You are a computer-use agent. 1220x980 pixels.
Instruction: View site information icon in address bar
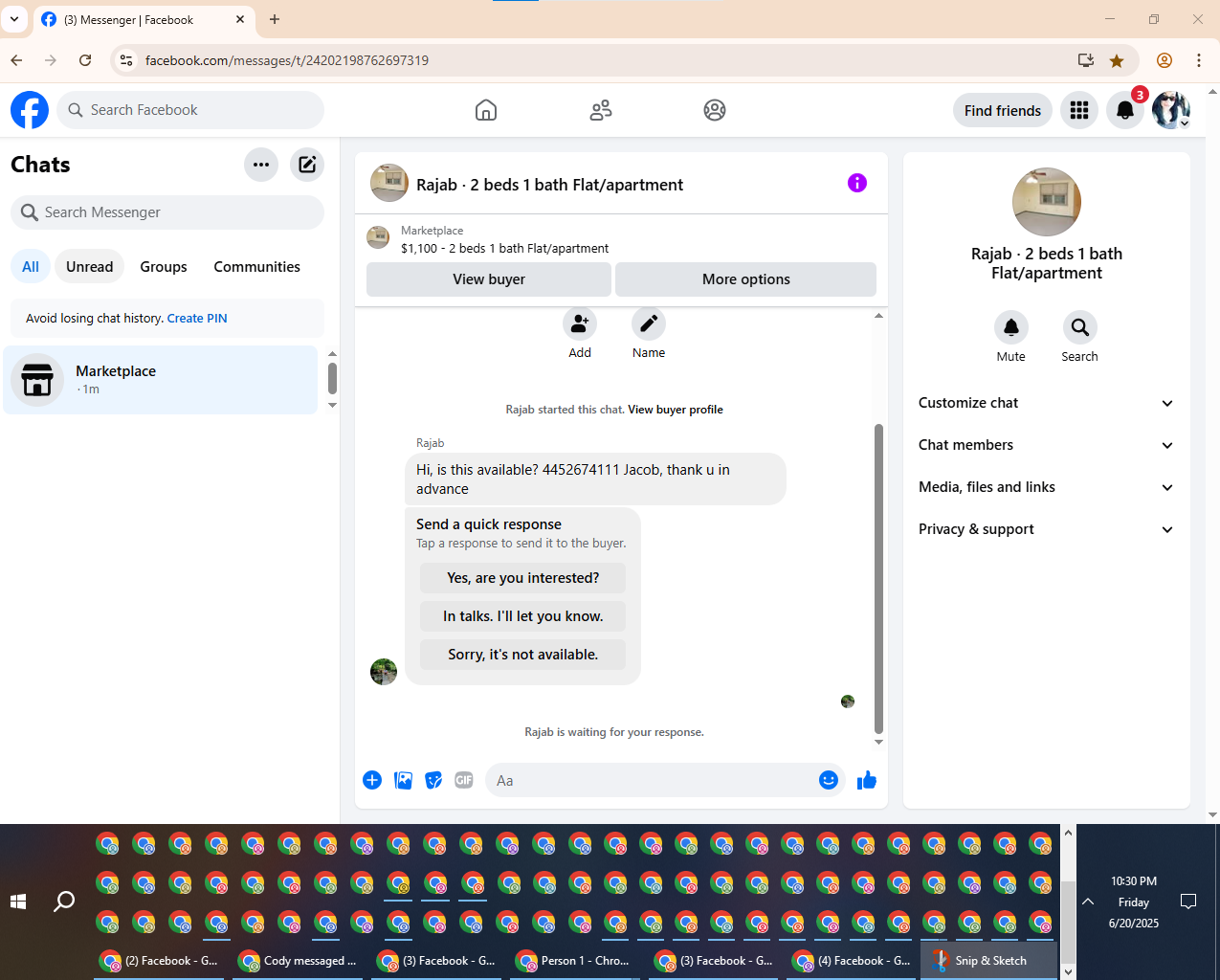126,60
